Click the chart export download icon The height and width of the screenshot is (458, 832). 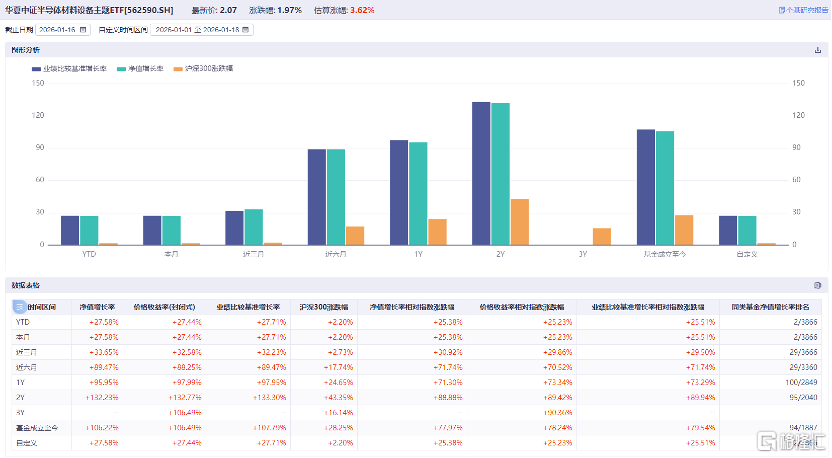[818, 50]
